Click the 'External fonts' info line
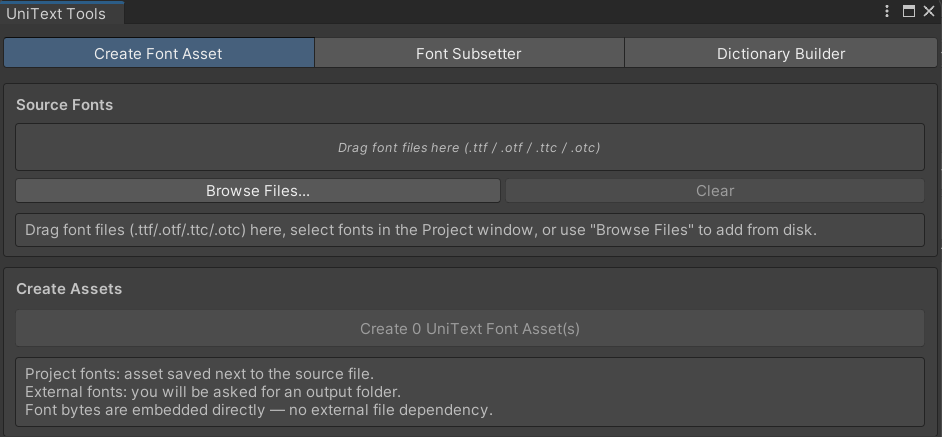 pos(213,392)
